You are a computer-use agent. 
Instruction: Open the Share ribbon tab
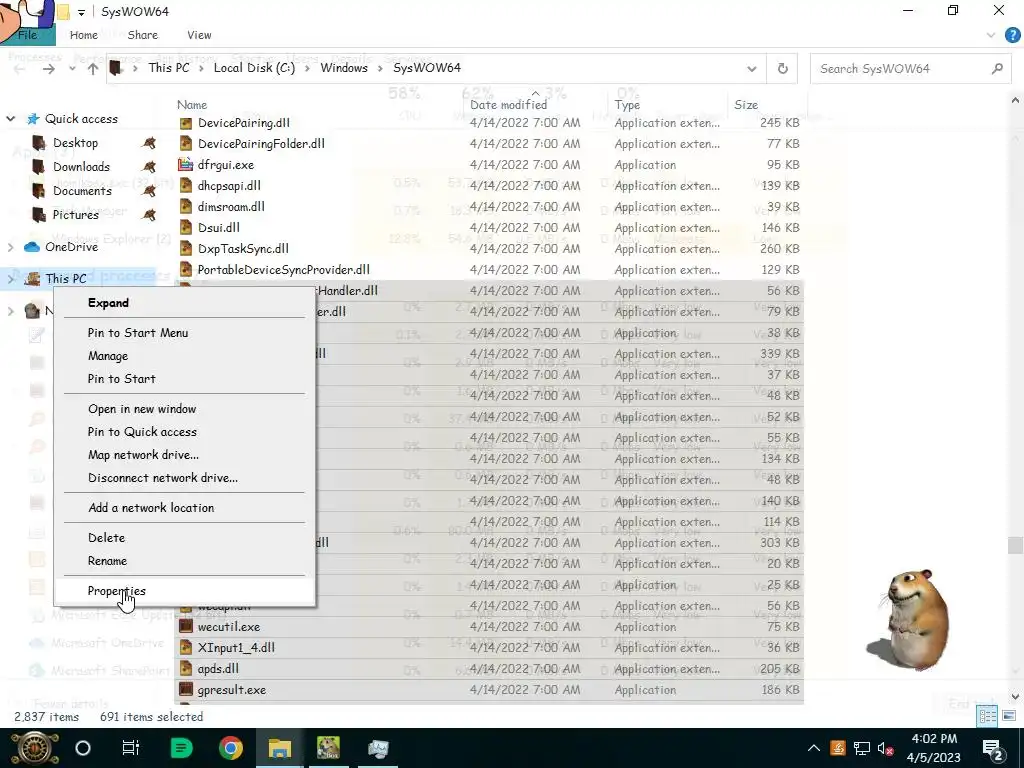point(142,35)
